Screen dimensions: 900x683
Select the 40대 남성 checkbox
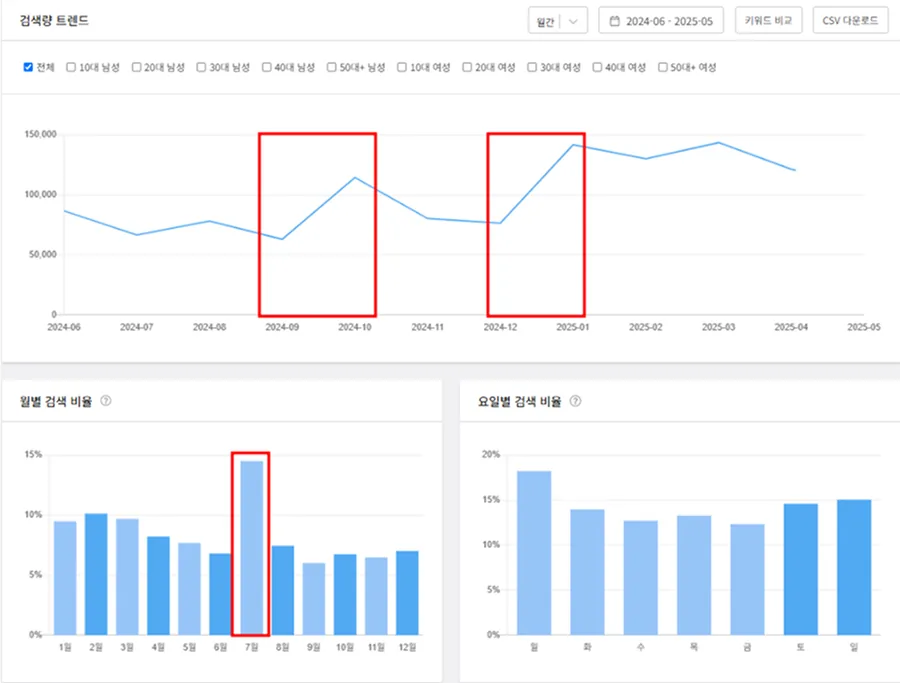(267, 67)
